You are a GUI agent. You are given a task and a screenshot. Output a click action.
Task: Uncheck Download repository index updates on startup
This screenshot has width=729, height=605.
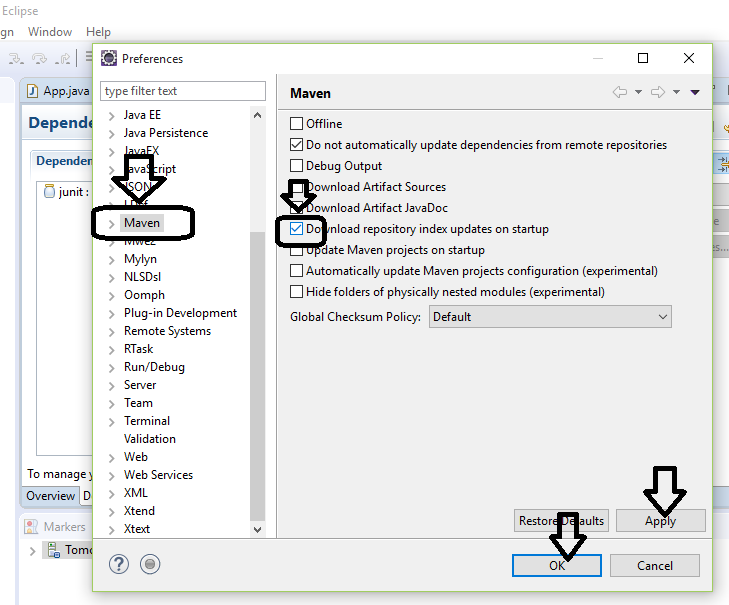point(296,229)
